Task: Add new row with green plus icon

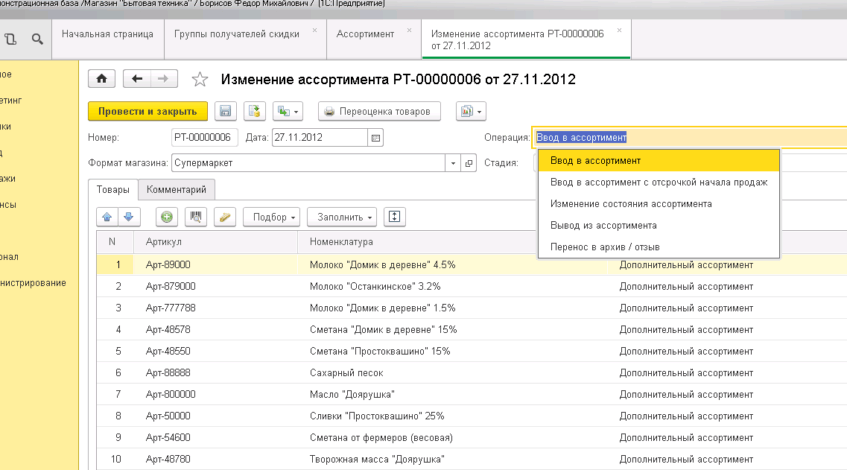Action: pyautogui.click(x=166, y=216)
